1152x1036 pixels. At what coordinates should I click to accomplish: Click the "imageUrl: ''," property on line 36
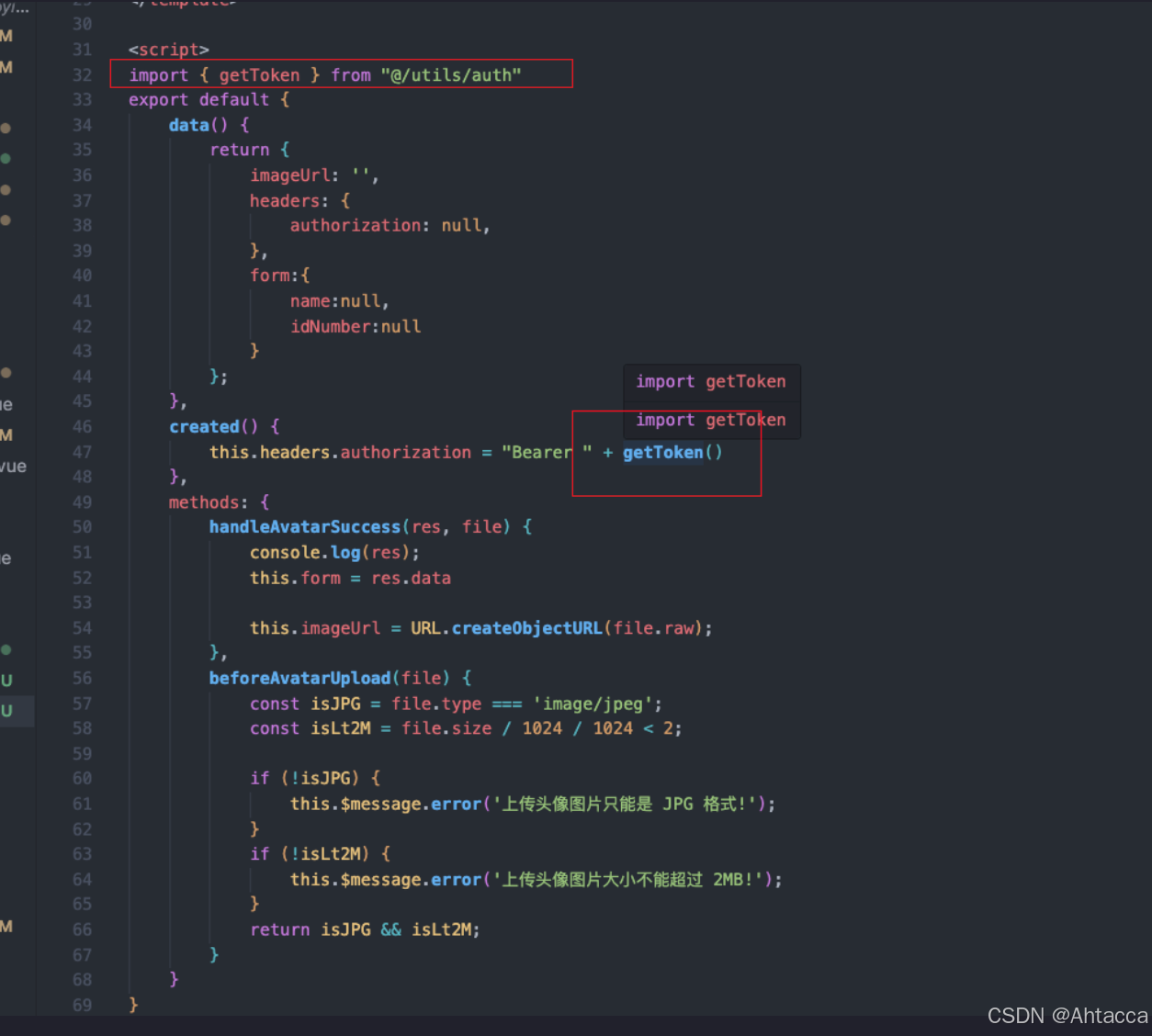click(314, 175)
